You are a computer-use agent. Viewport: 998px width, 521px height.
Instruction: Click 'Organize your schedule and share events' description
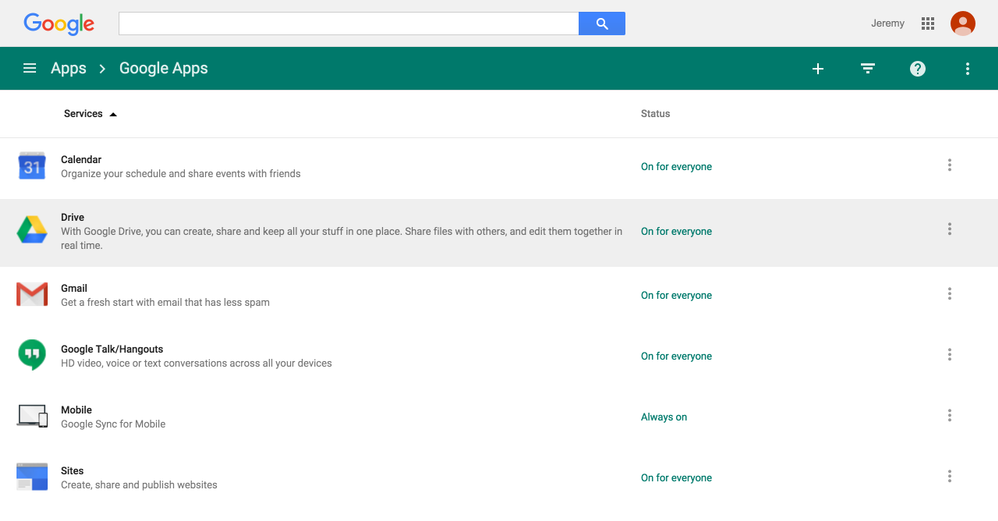pos(181,174)
